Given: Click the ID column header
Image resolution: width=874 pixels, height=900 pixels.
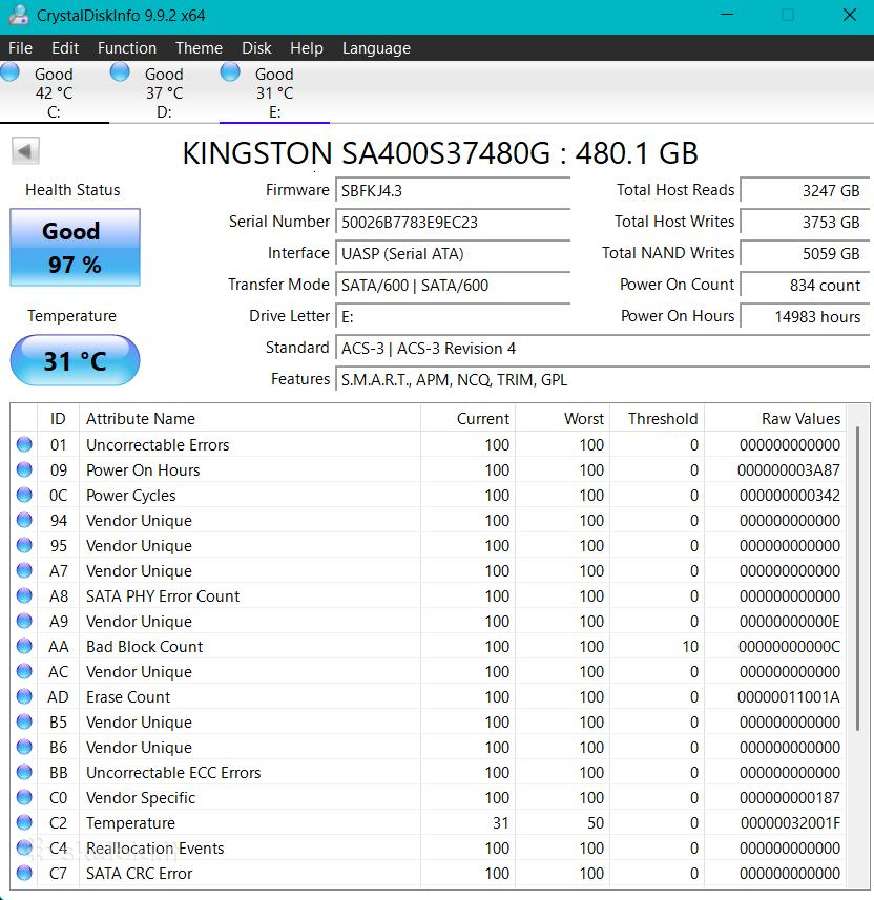Looking at the screenshot, I should click(x=58, y=418).
